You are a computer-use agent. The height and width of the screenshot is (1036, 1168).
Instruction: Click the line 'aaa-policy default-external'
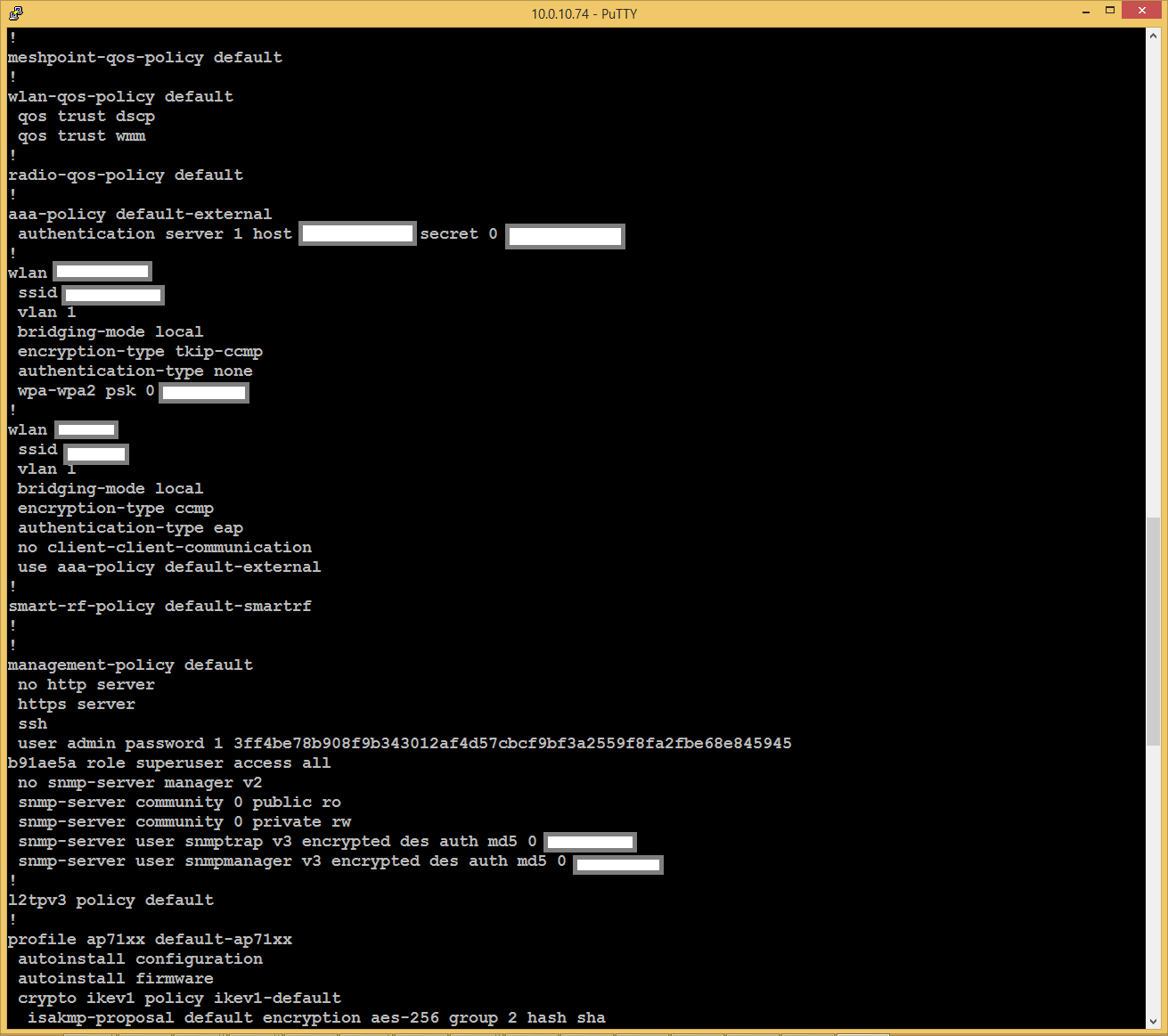click(x=140, y=214)
